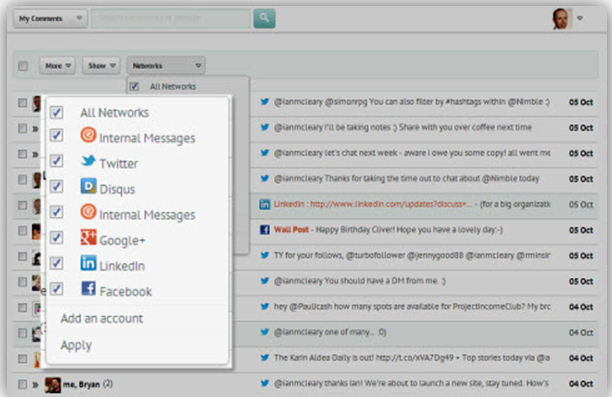Click the Disqus D icon in popup
Screen dimensions: 612x397
coord(89,186)
